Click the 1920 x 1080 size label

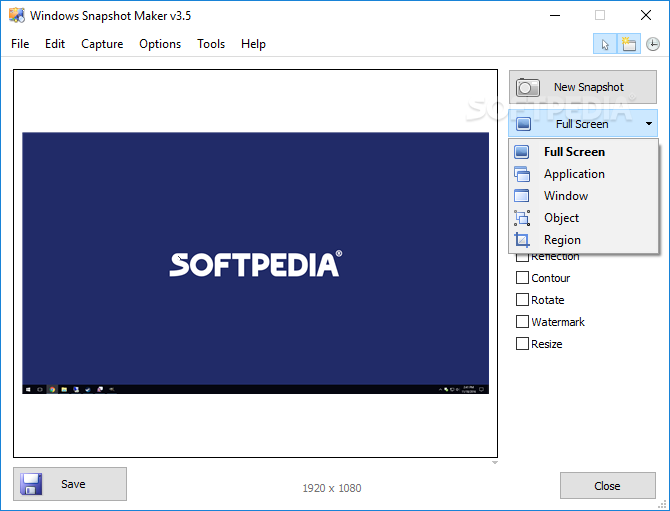point(332,488)
